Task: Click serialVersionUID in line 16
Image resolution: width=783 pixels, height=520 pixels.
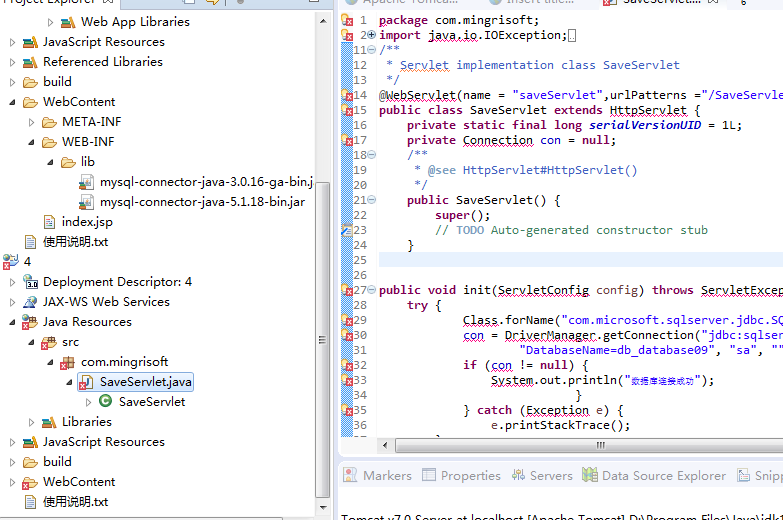Action: pyautogui.click(x=645, y=125)
